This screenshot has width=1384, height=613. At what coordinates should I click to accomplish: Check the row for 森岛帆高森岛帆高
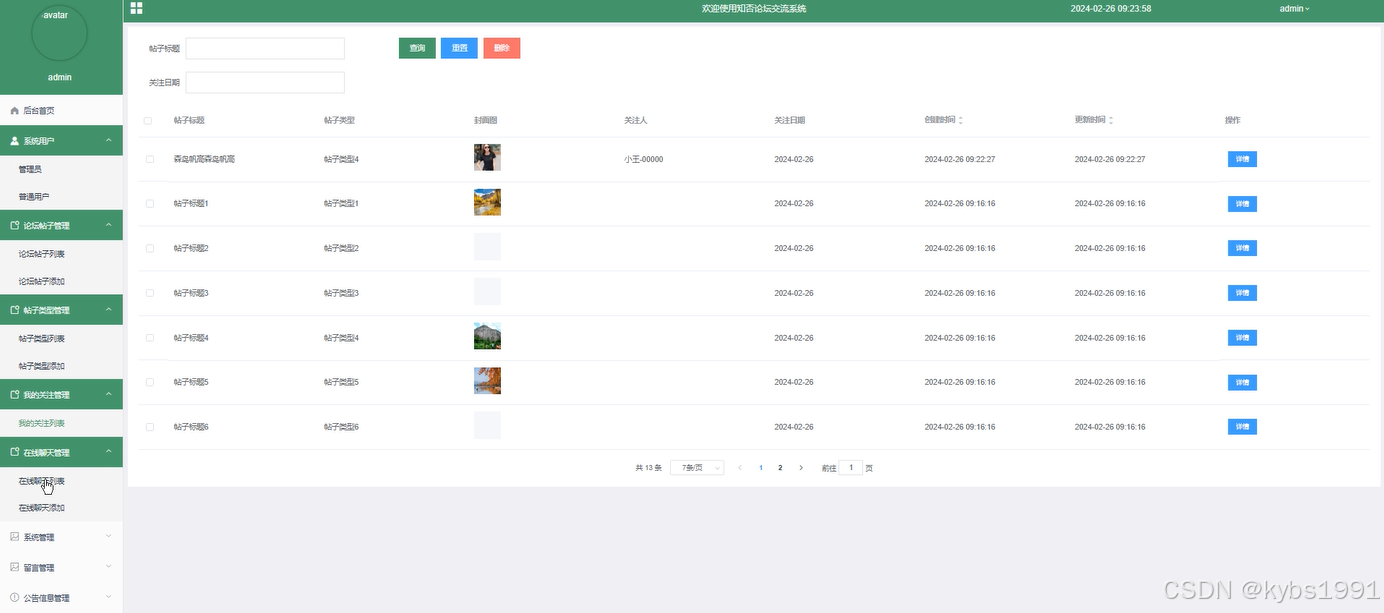click(150, 159)
